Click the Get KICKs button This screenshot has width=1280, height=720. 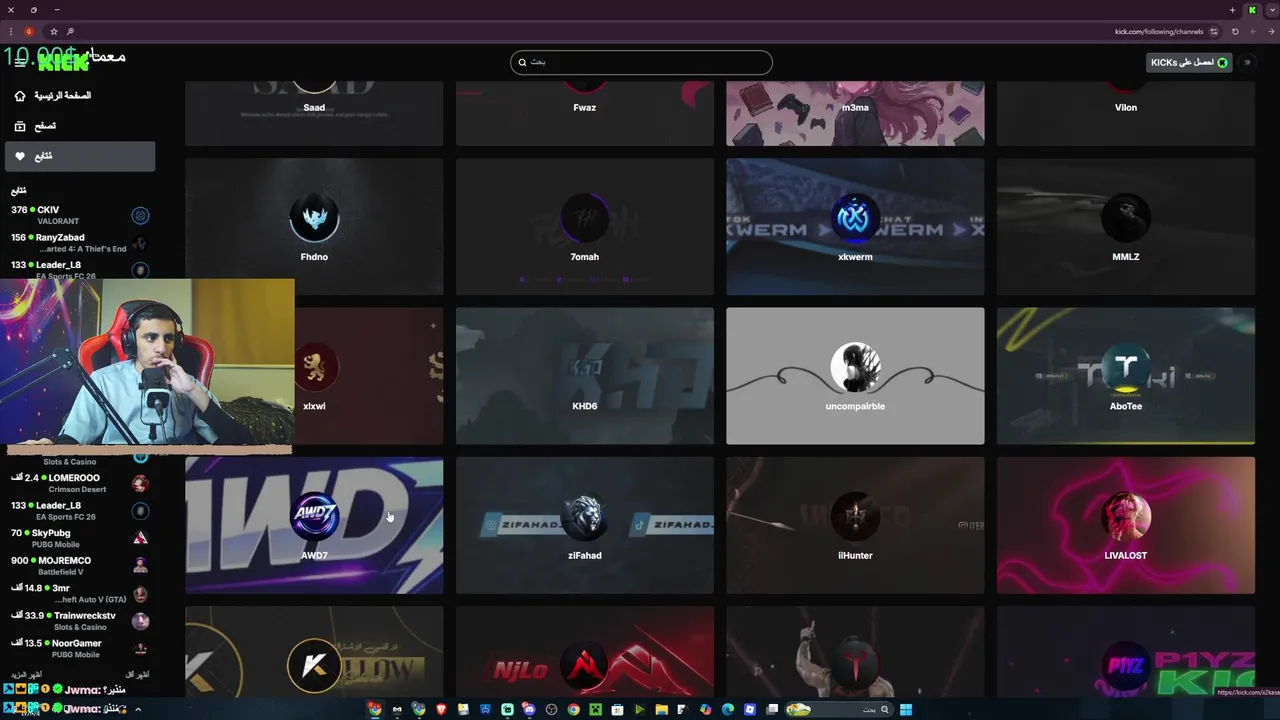pyautogui.click(x=1188, y=62)
